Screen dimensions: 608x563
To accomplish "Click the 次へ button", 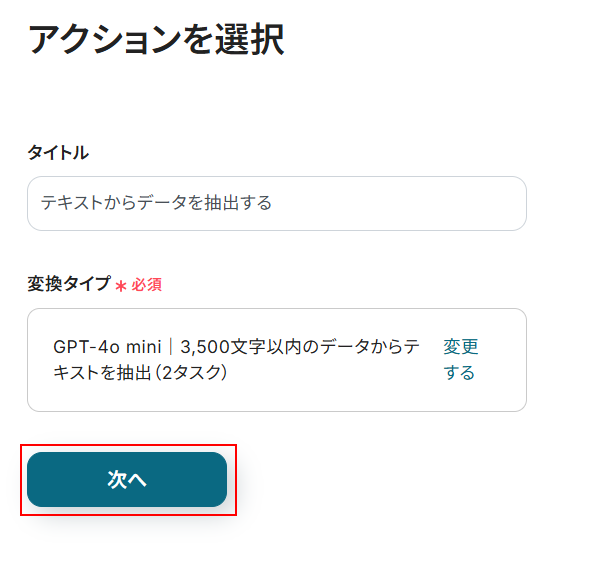I will pyautogui.click(x=127, y=480).
